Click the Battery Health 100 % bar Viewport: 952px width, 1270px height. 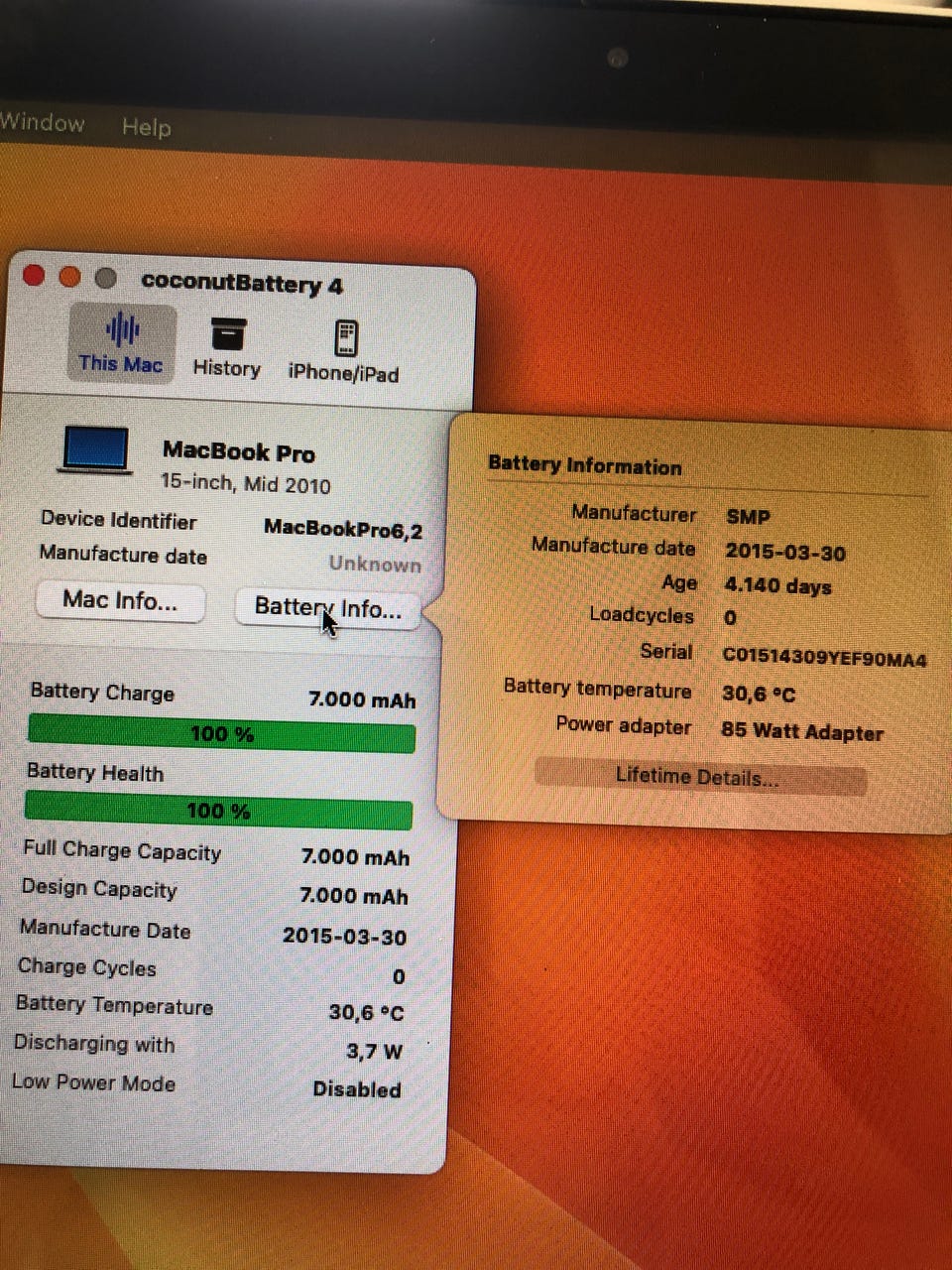coord(217,811)
